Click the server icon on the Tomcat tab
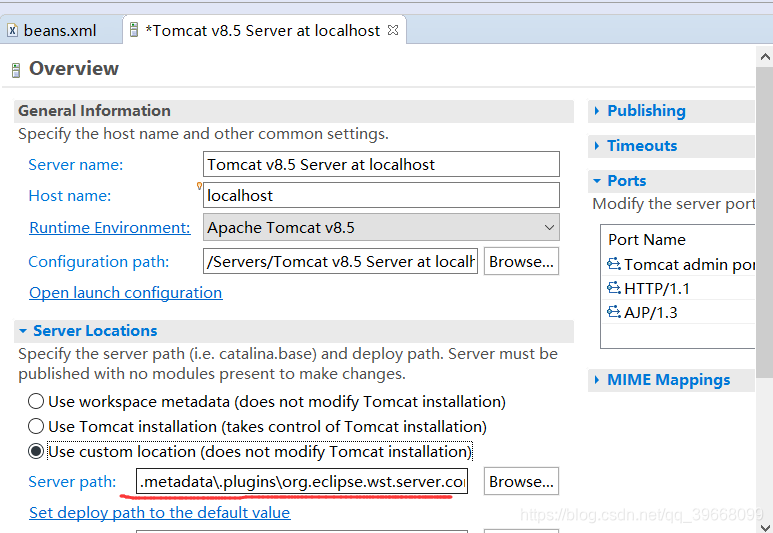This screenshot has height=533, width=773. point(134,30)
